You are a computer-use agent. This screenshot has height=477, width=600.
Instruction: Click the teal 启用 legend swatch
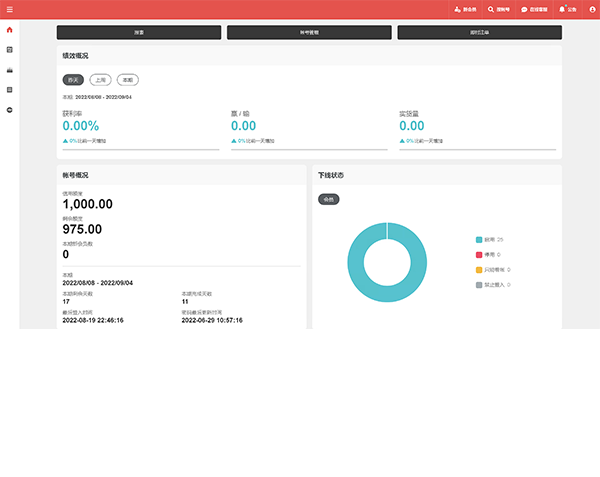point(479,240)
